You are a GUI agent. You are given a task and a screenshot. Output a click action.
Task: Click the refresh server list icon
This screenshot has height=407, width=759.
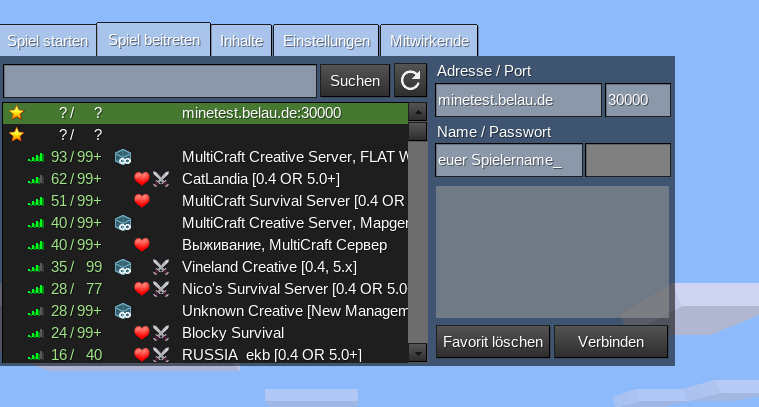tap(409, 80)
